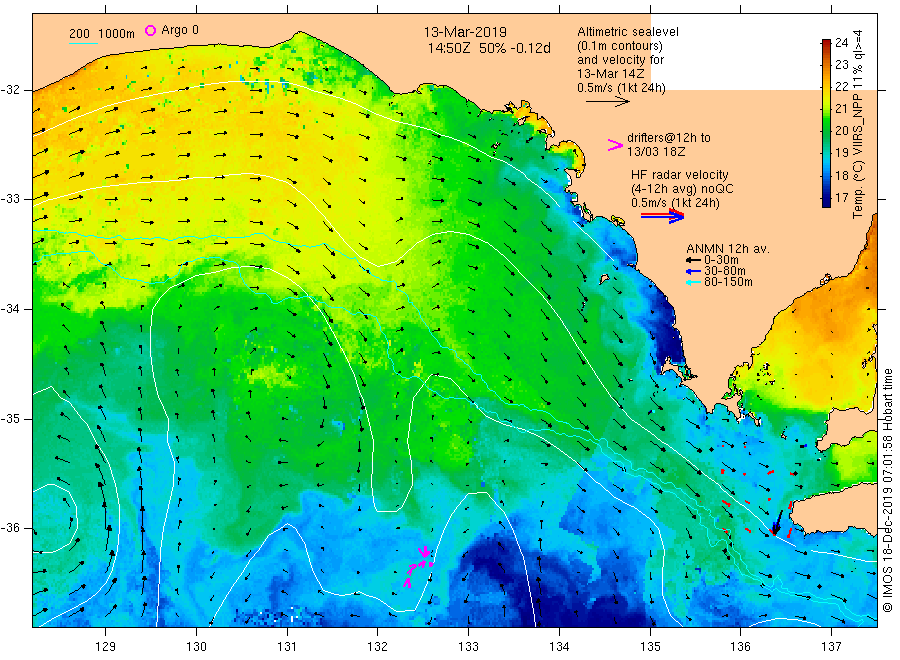Click the '30-80m' depth label

point(724,271)
